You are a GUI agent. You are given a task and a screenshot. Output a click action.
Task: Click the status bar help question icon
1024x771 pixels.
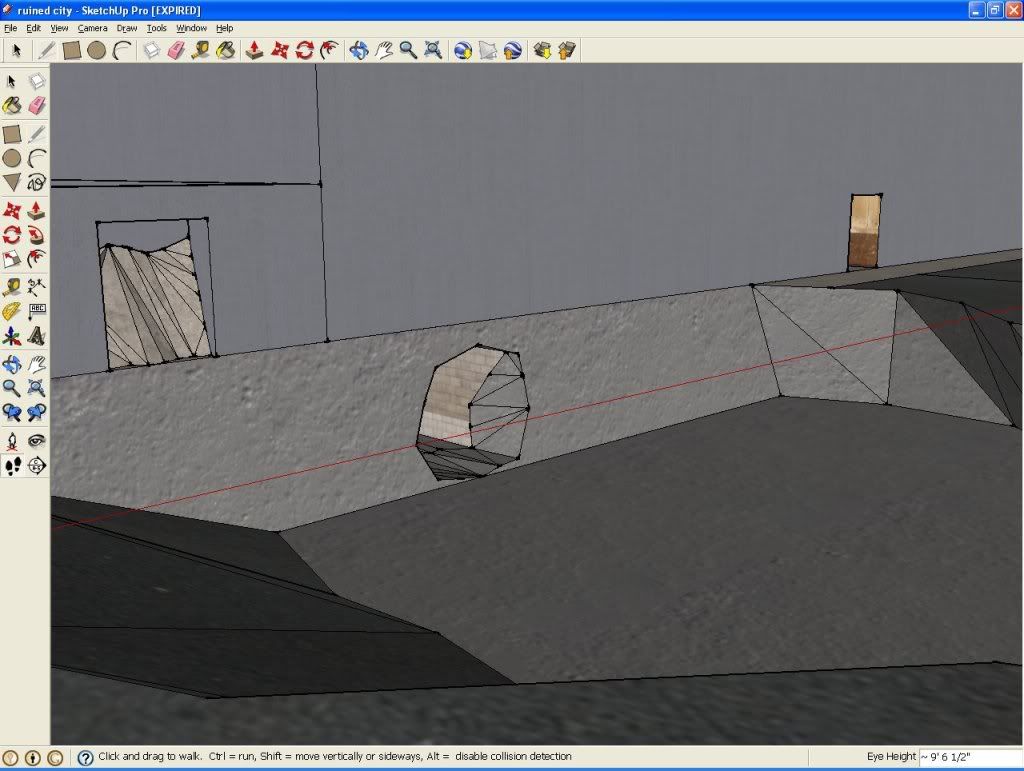(x=86, y=757)
